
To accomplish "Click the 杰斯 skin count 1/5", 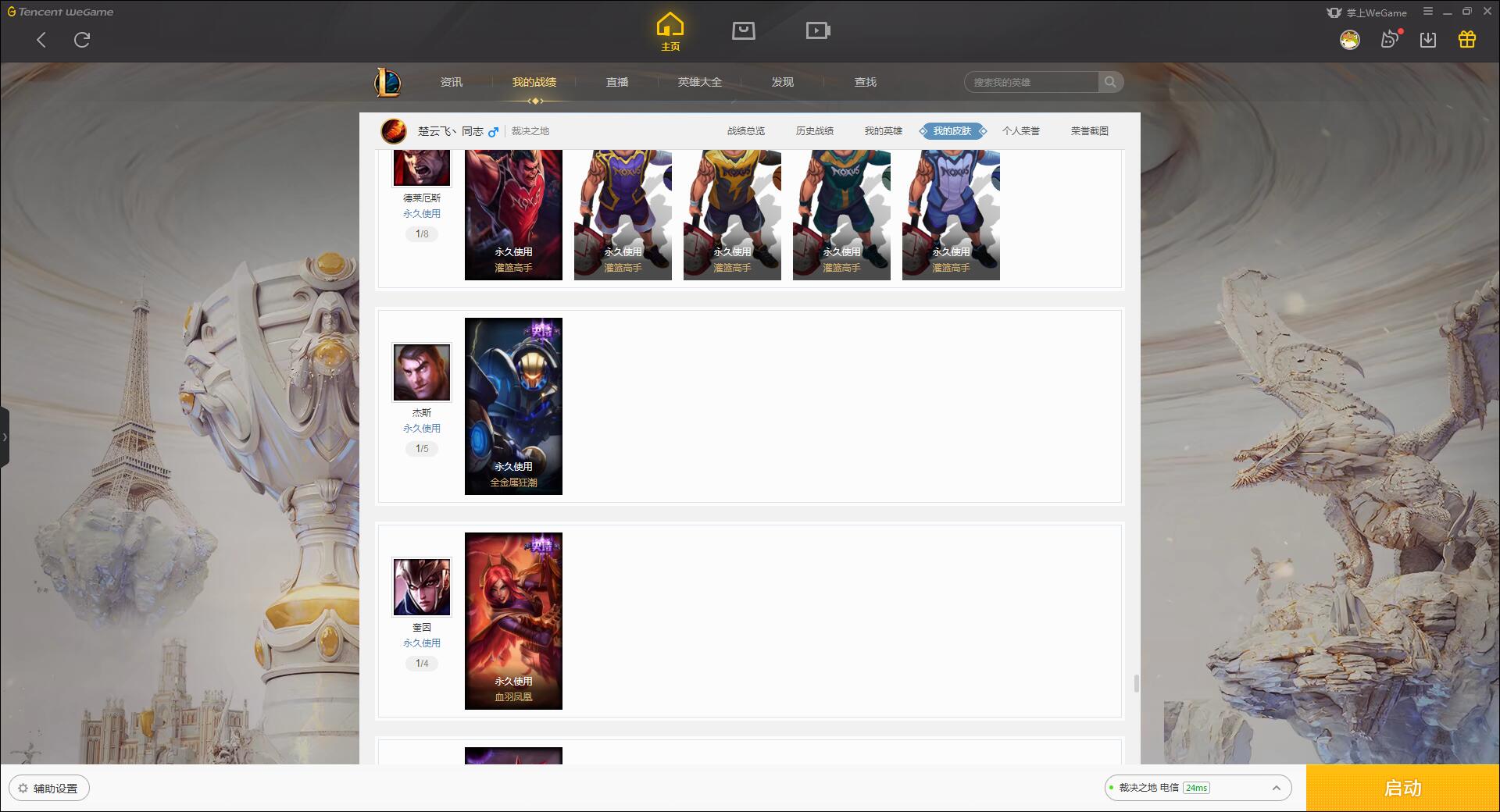I will point(422,449).
